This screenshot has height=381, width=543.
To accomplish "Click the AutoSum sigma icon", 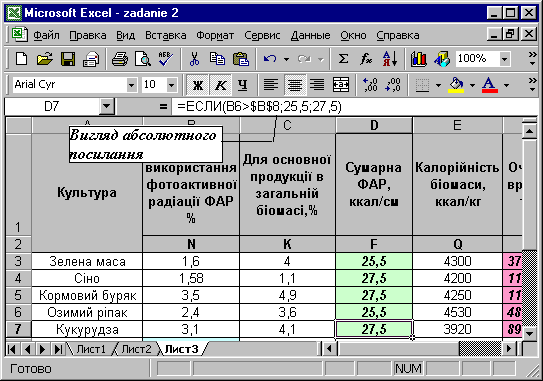I will (x=343, y=59).
